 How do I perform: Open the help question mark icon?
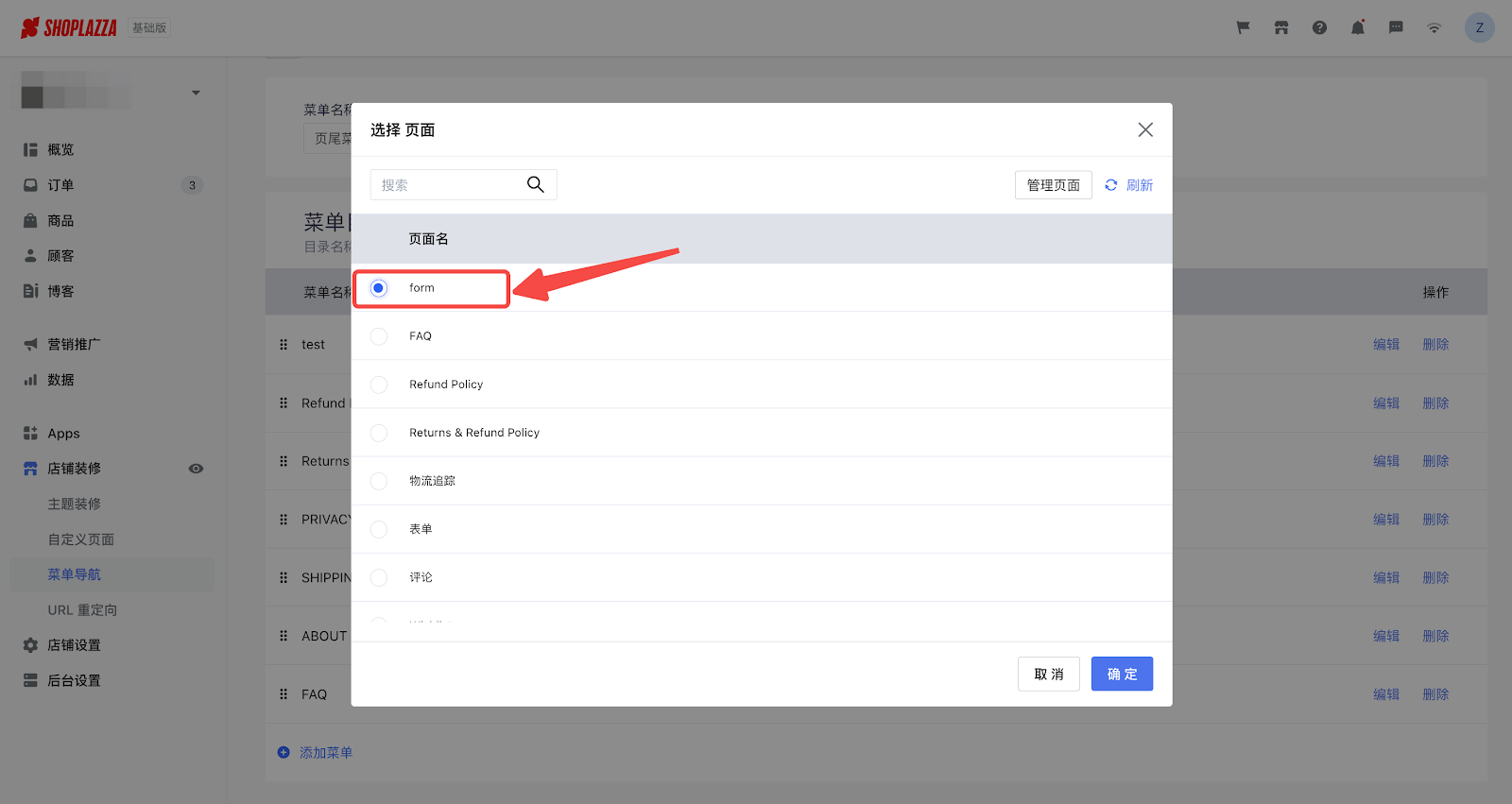pos(1319,28)
